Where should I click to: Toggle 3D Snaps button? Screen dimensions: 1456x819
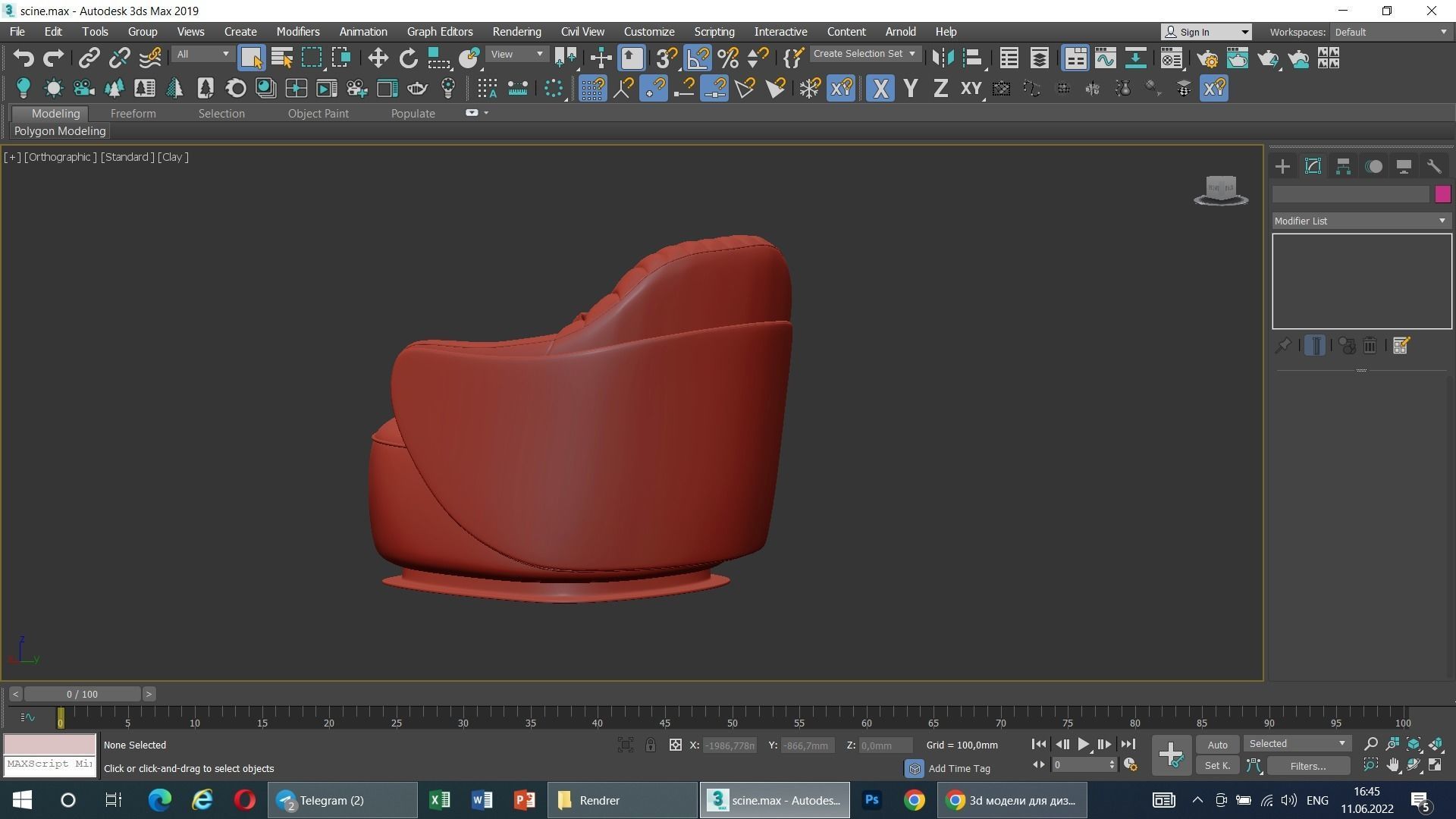pos(666,58)
